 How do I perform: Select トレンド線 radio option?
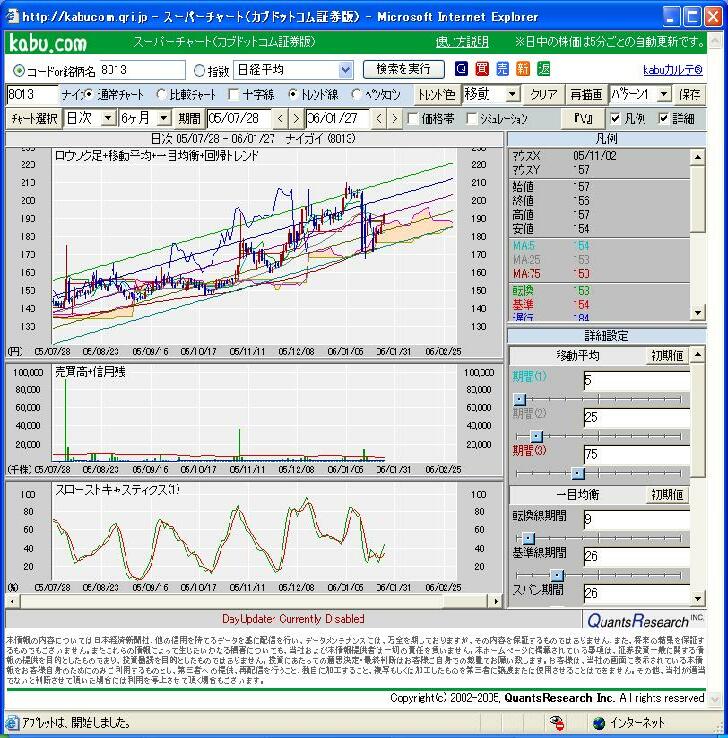pos(293,94)
